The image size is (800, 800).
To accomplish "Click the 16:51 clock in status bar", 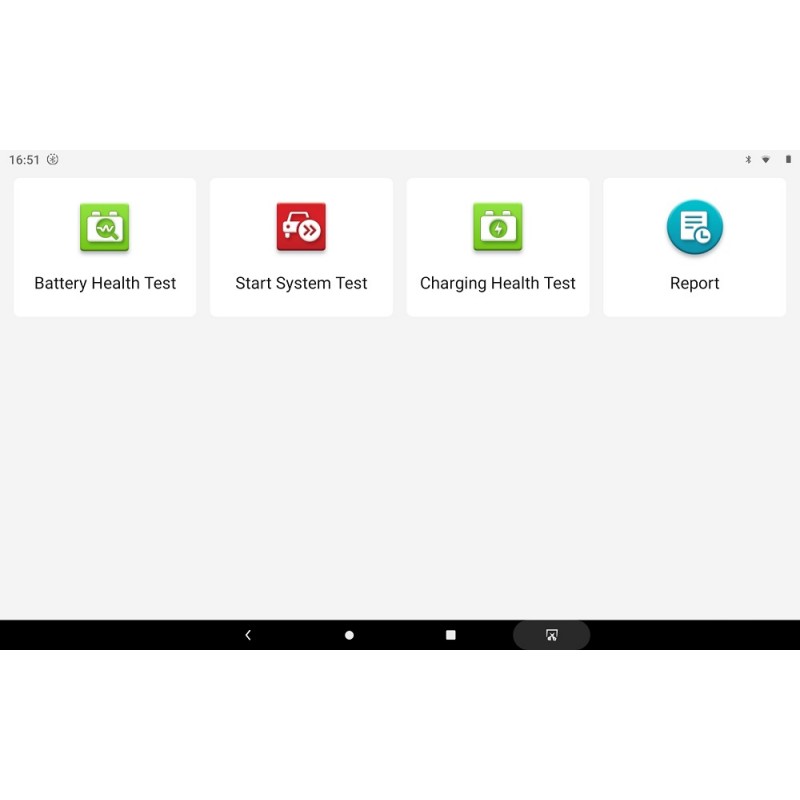I will point(24,160).
